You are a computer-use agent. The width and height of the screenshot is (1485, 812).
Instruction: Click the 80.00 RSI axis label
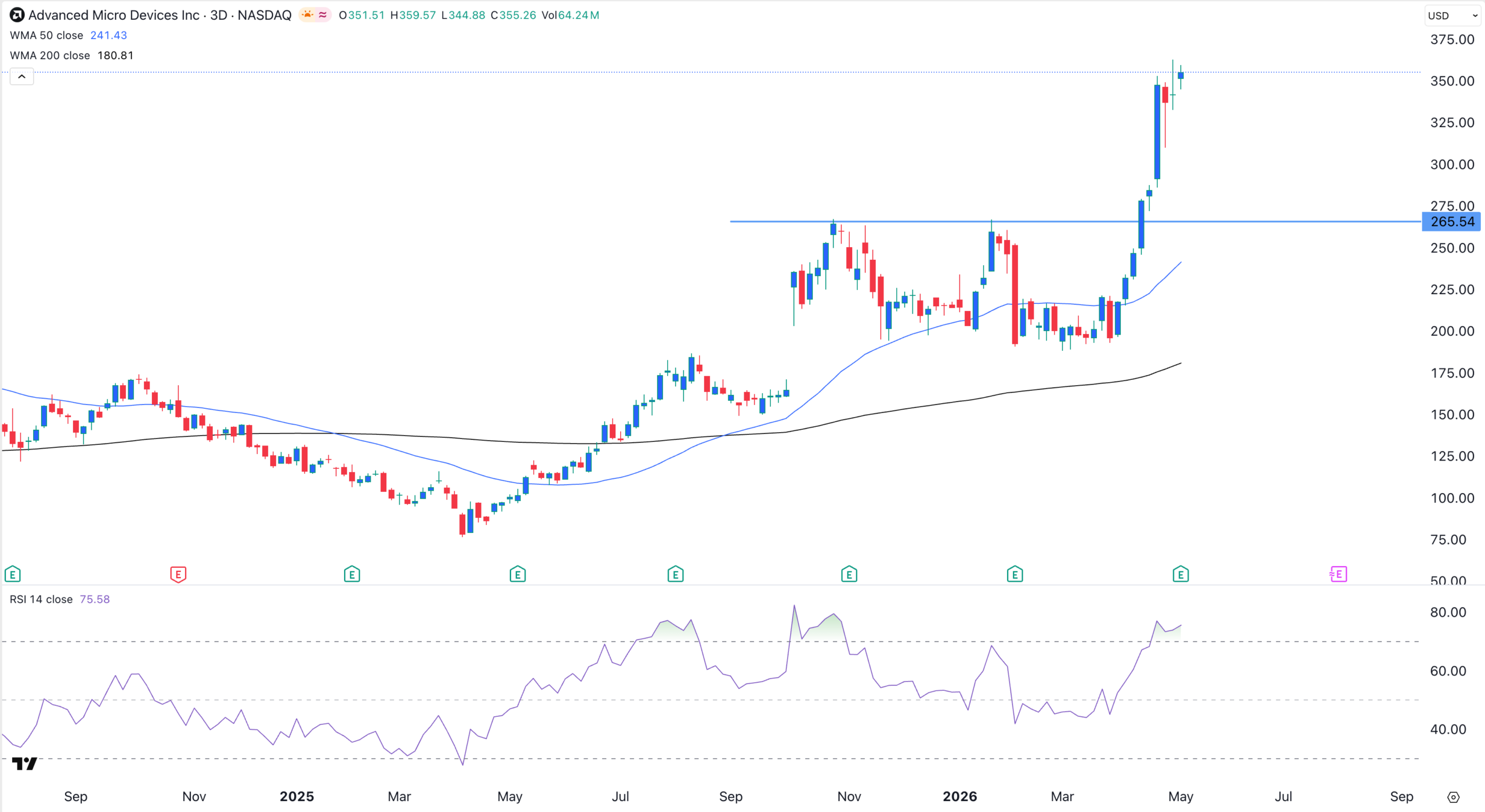pos(1448,612)
